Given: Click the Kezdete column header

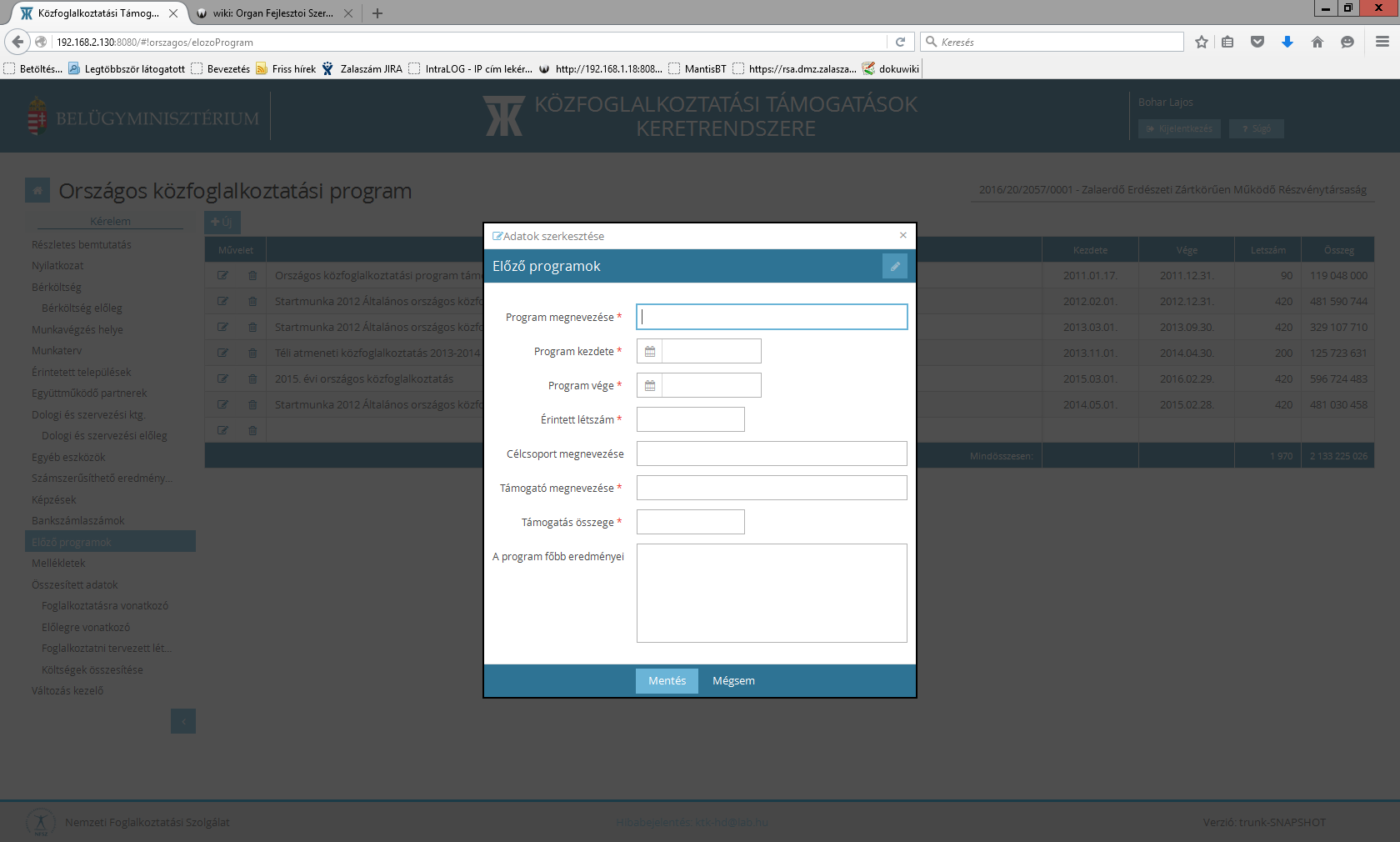Looking at the screenshot, I should coord(1090,250).
